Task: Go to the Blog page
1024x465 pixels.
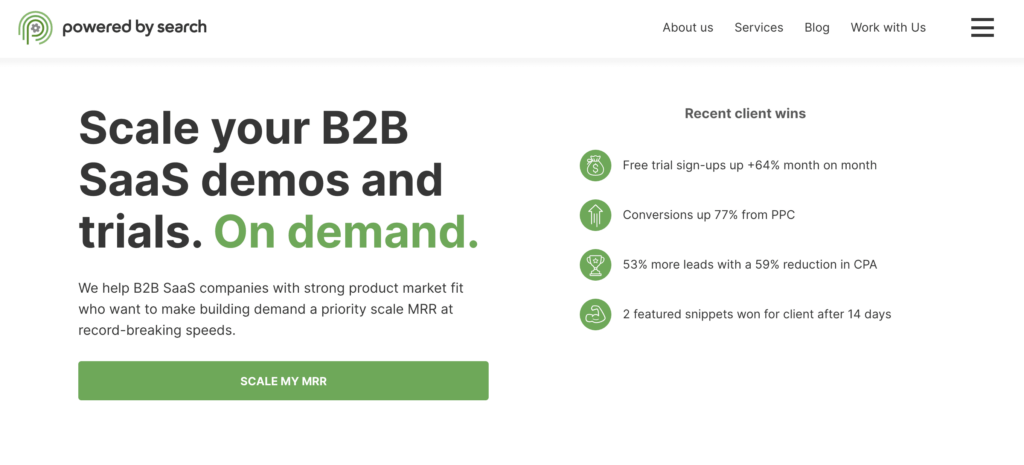Action: click(817, 27)
